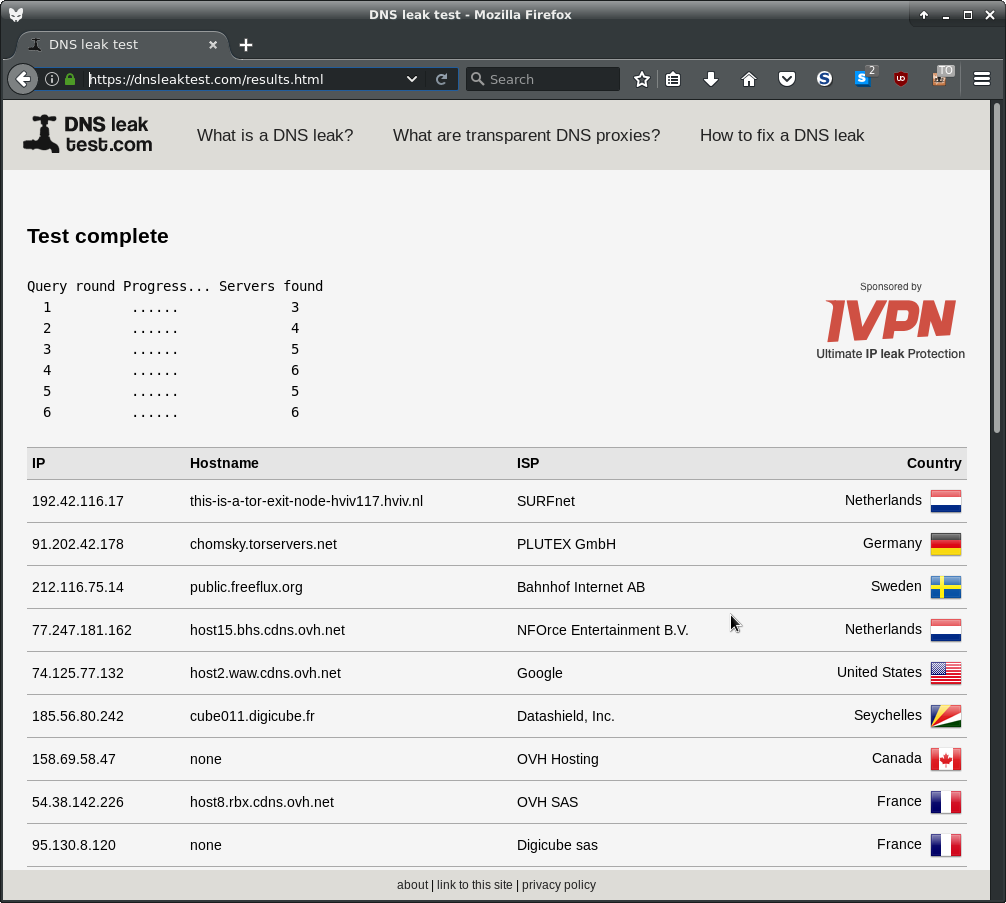This screenshot has width=1006, height=903.
Task: Bookmark this page with the star icon
Action: tap(642, 79)
